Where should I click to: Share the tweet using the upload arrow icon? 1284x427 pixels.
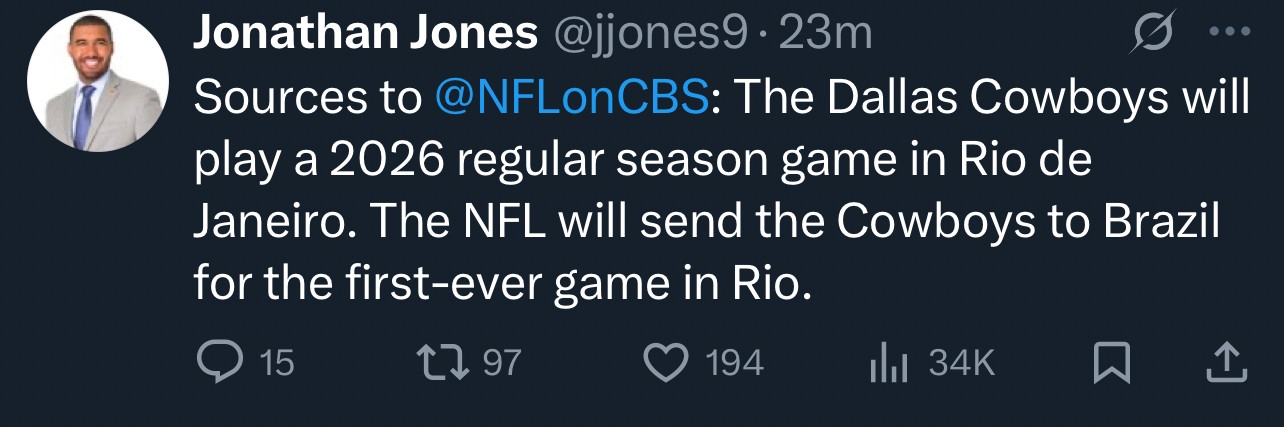[x=1226, y=363]
